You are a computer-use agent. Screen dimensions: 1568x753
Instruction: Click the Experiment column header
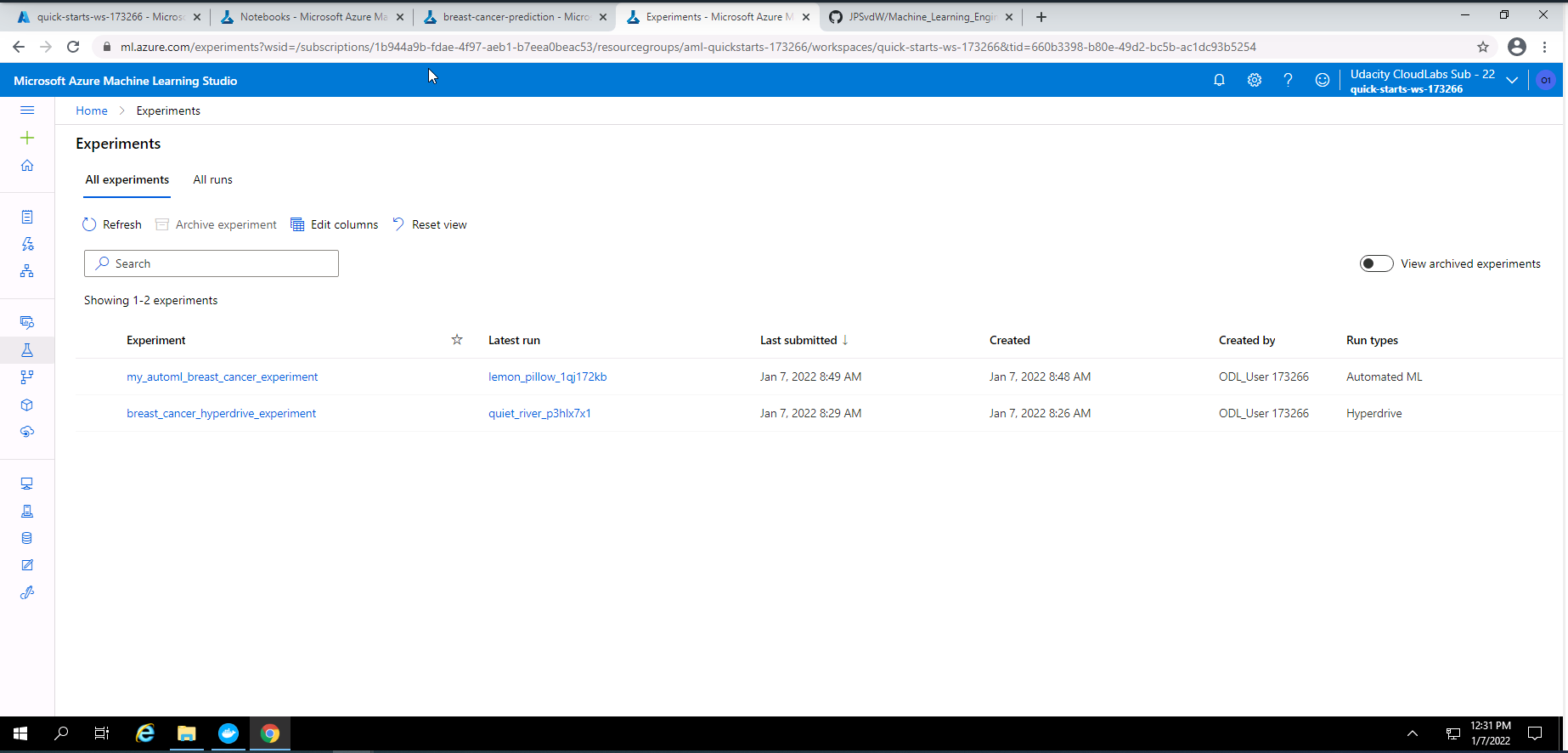coord(155,340)
